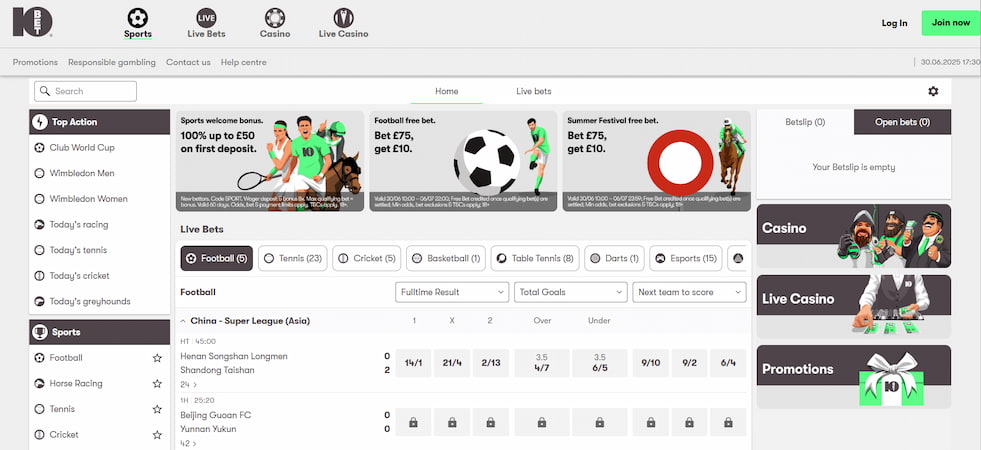Expand 42 more markets for Beijing match

tap(188, 444)
